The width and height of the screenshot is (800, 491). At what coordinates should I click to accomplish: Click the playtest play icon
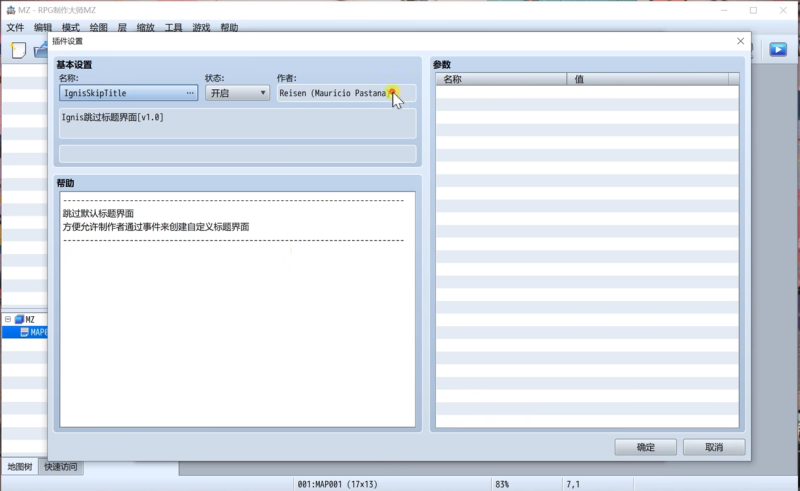point(778,50)
